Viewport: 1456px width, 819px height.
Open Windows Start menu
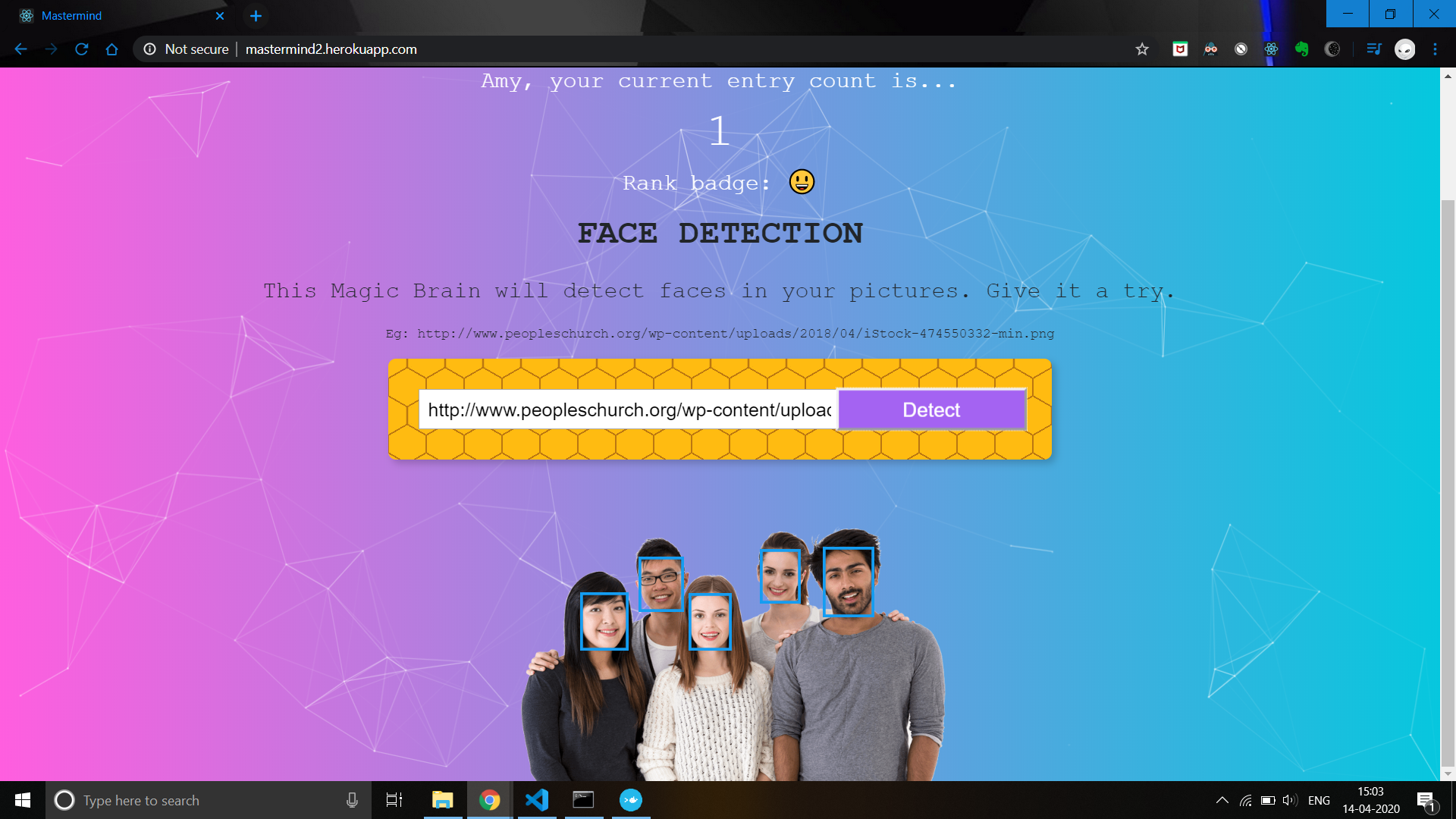coord(23,800)
